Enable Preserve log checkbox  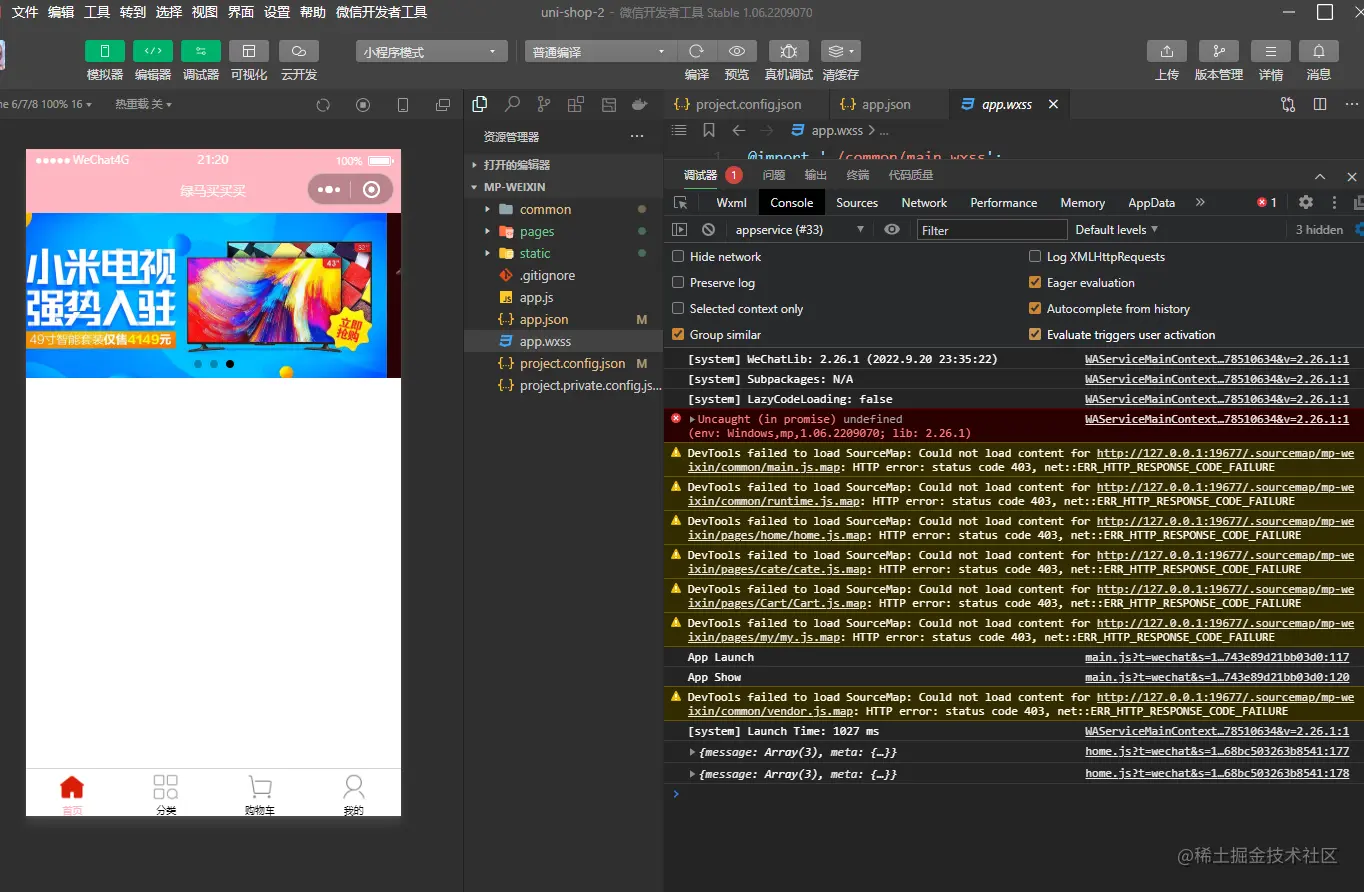pos(679,283)
